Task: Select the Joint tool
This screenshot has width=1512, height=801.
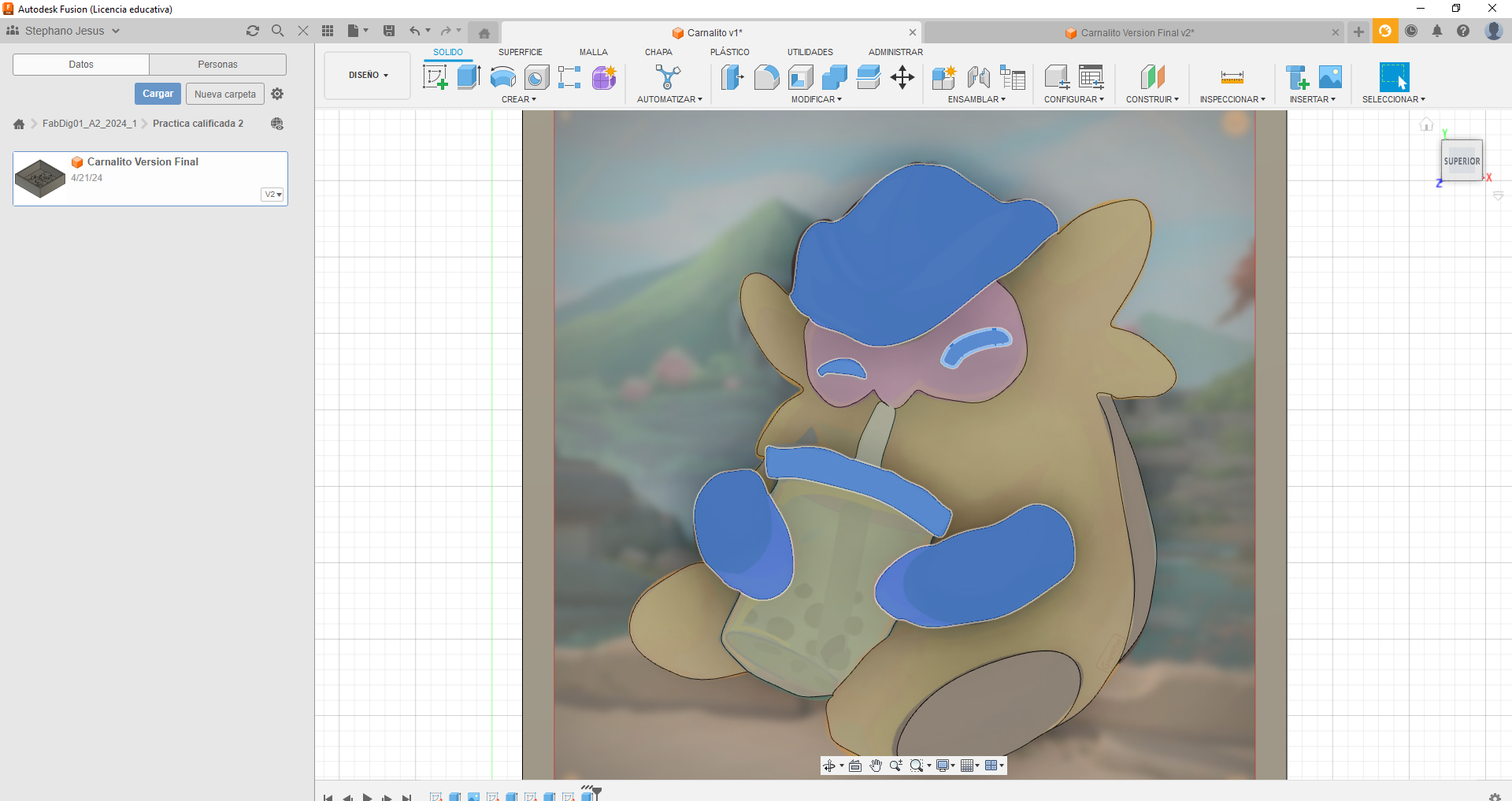Action: tap(978, 77)
